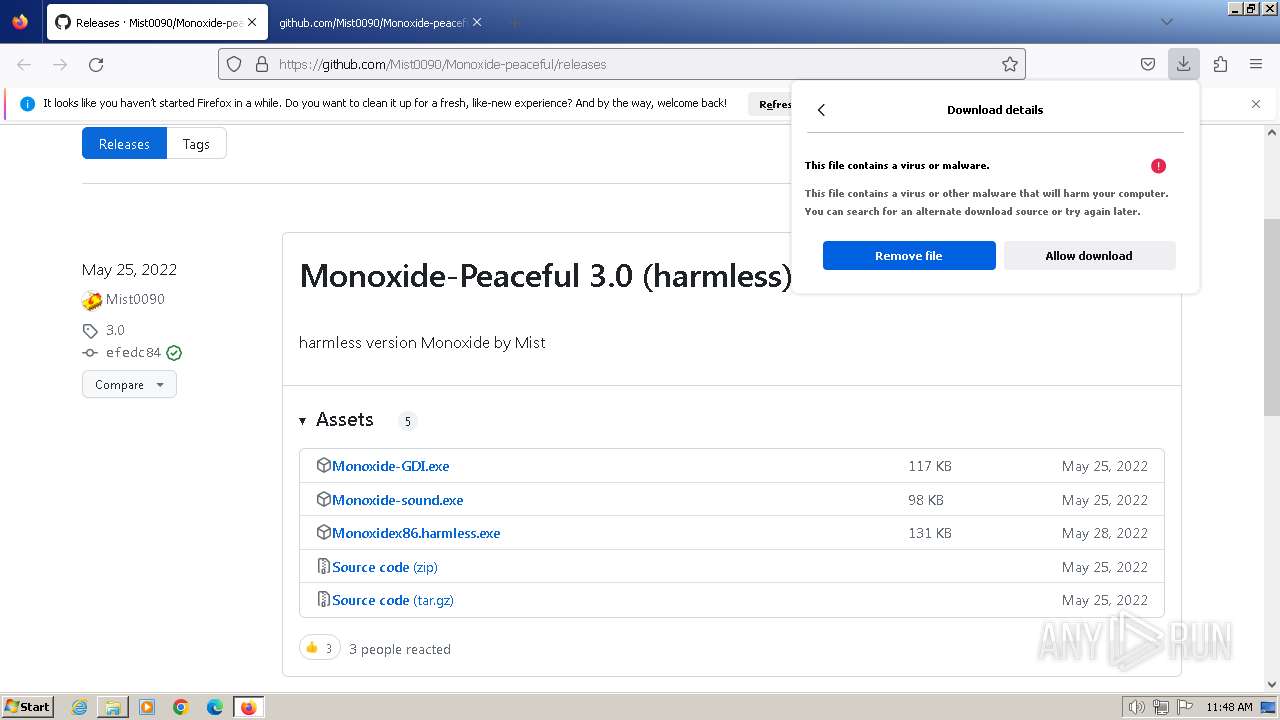Open the list all tabs chevron
1280x720 pixels.
pyautogui.click(x=1167, y=22)
